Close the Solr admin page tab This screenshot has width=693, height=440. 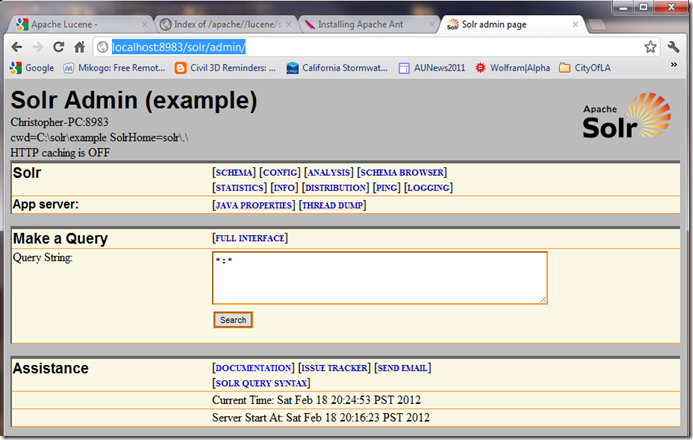pos(575,25)
